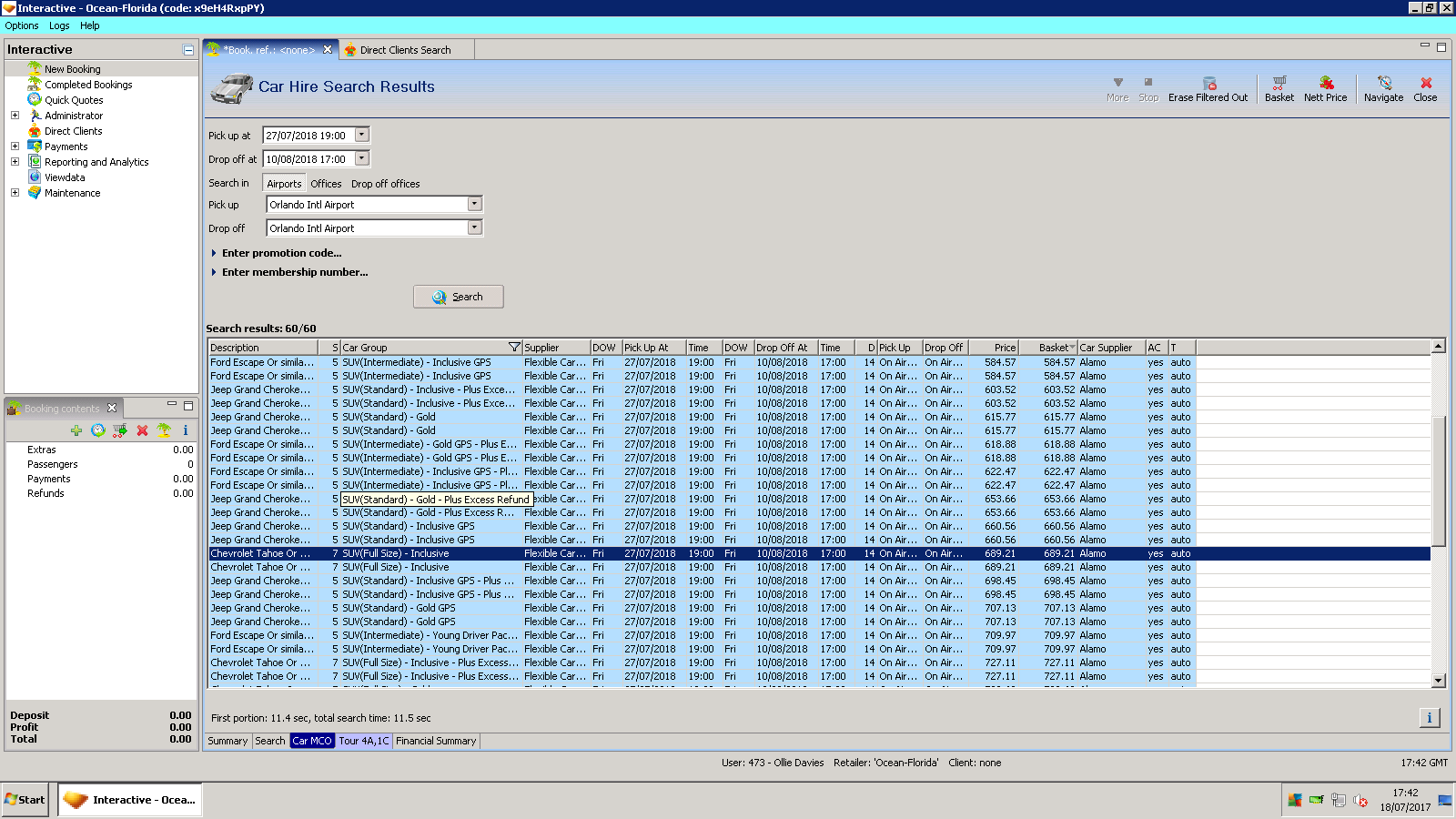Click the Erase Filtered Out icon
The height and width of the screenshot is (819, 1456).
(1208, 83)
